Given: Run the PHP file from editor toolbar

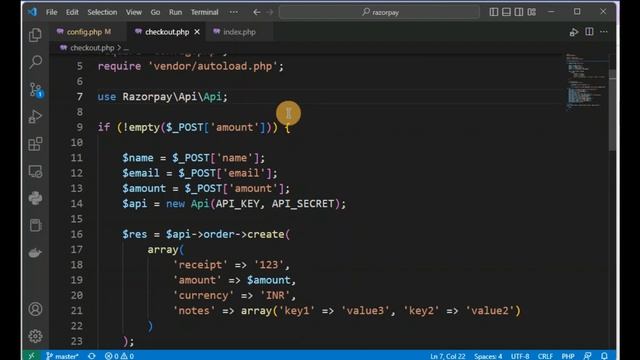Looking at the screenshot, I should (574, 32).
